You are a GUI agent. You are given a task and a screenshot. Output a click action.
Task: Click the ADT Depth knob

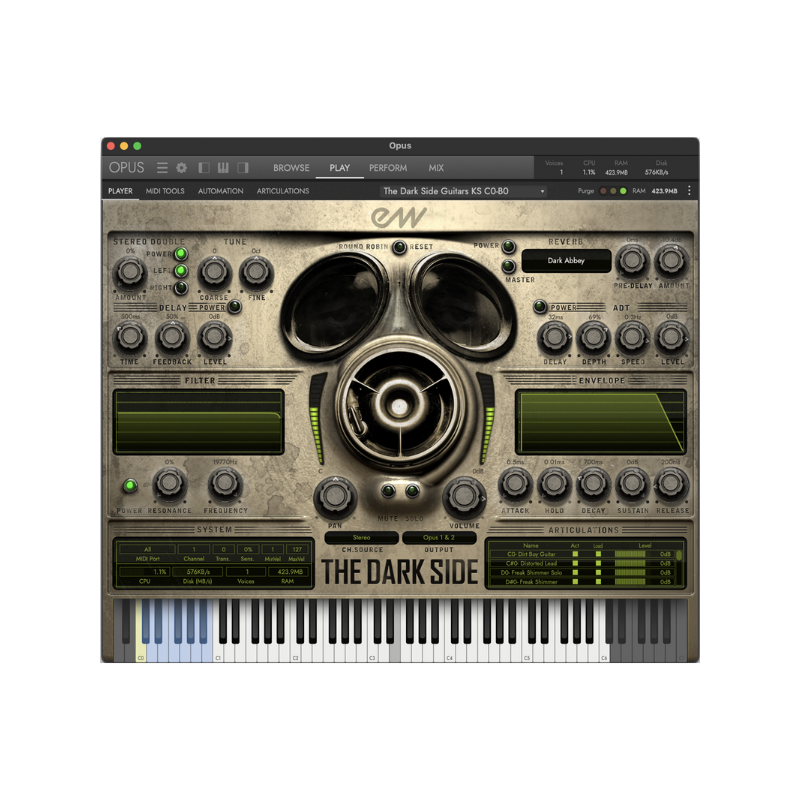click(593, 337)
